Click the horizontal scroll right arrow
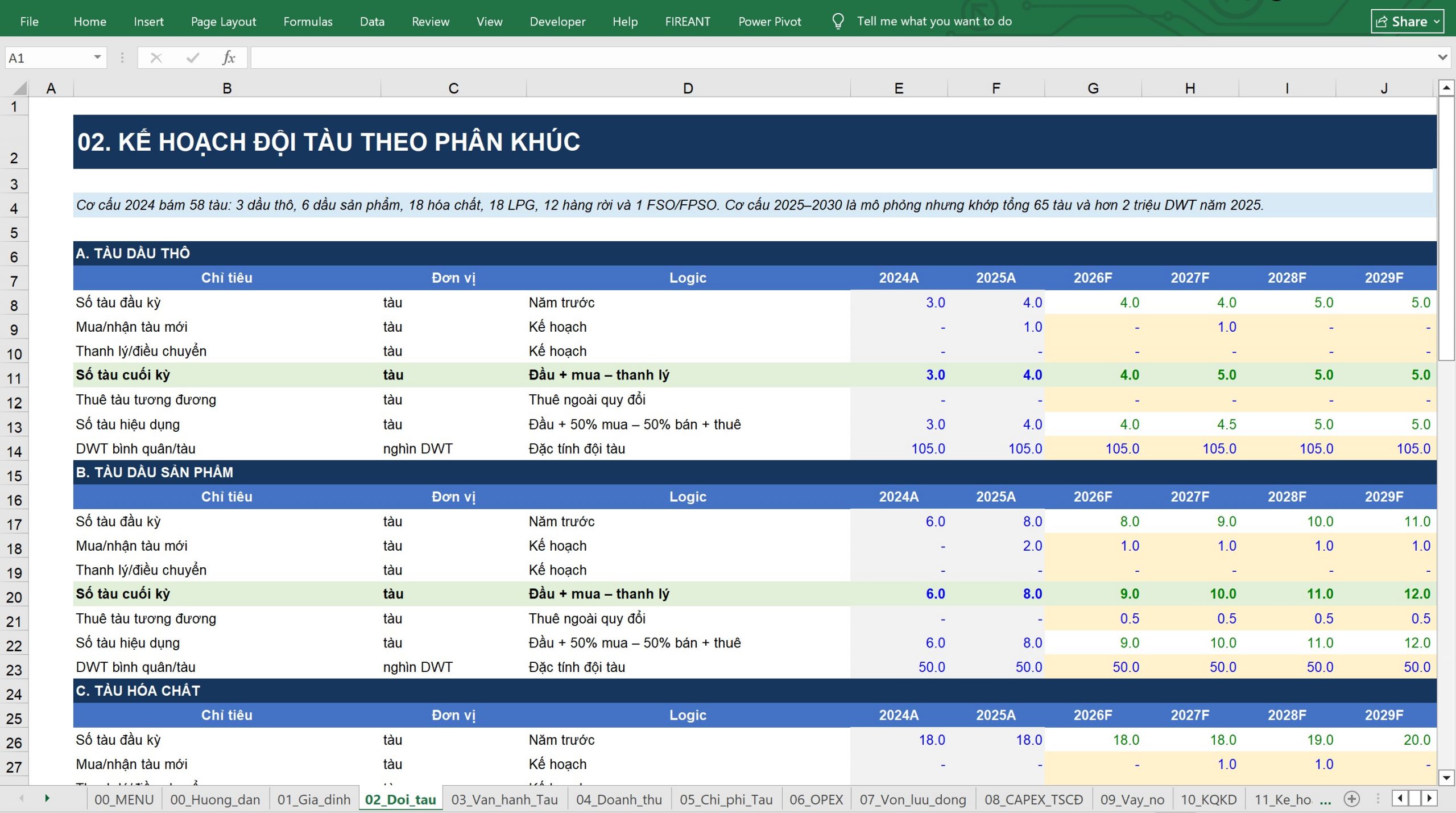 [x=1429, y=799]
